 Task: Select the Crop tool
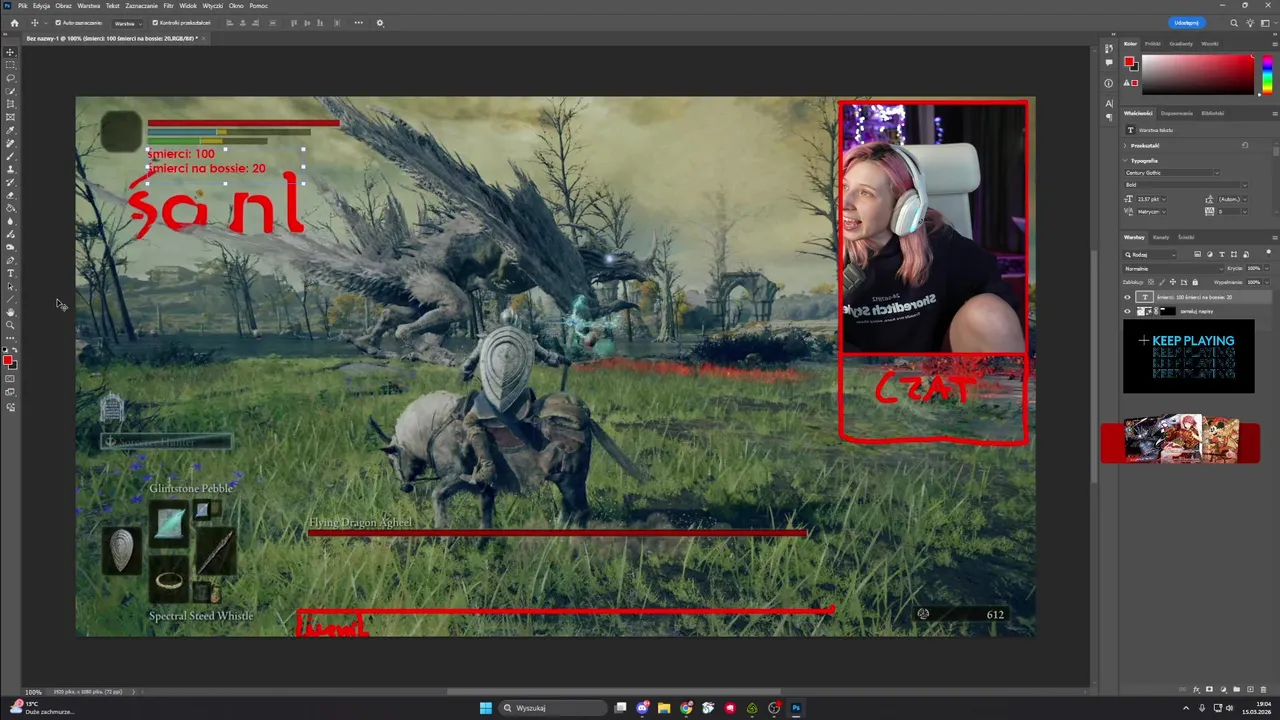pyautogui.click(x=11, y=104)
